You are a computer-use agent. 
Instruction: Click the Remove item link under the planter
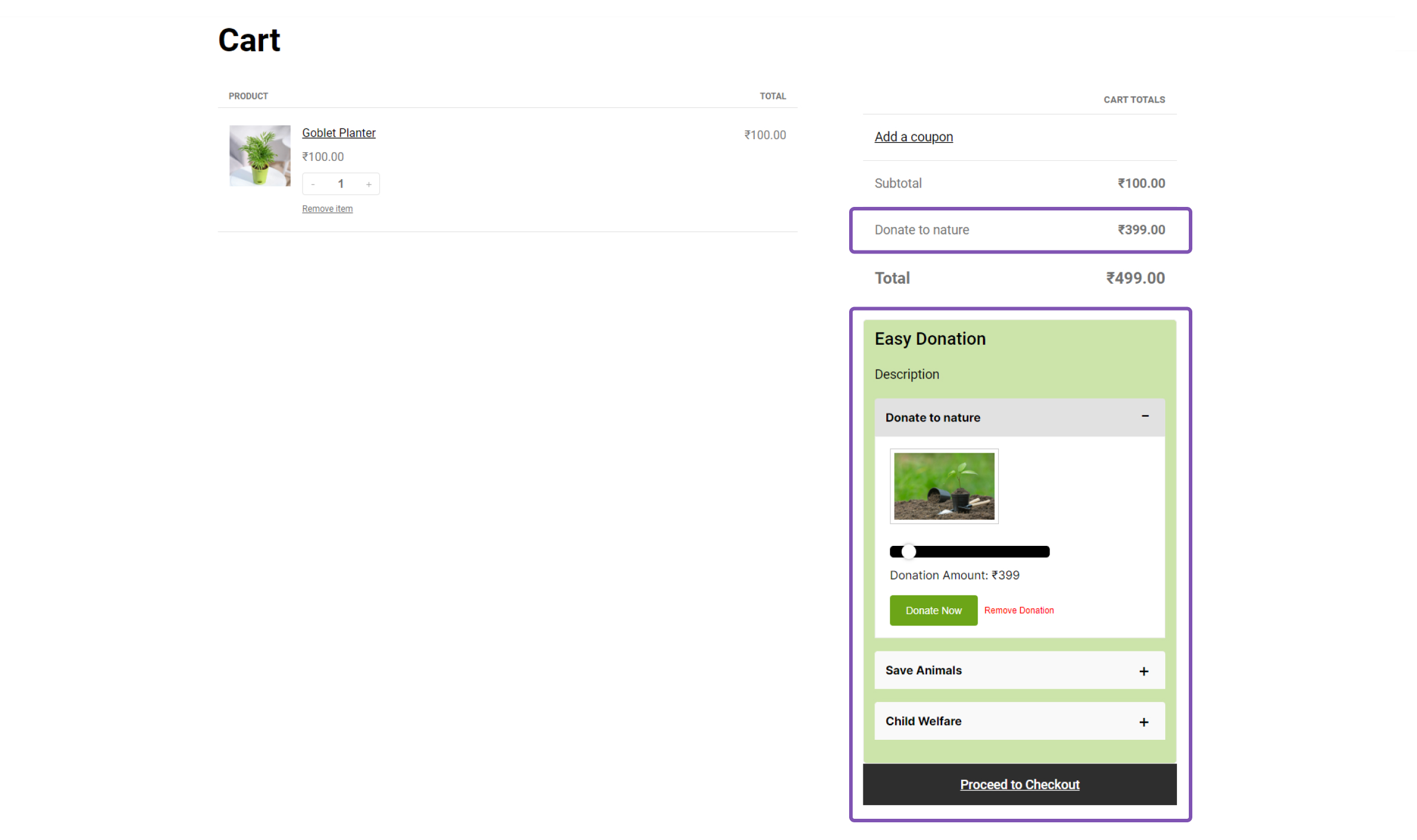click(327, 208)
